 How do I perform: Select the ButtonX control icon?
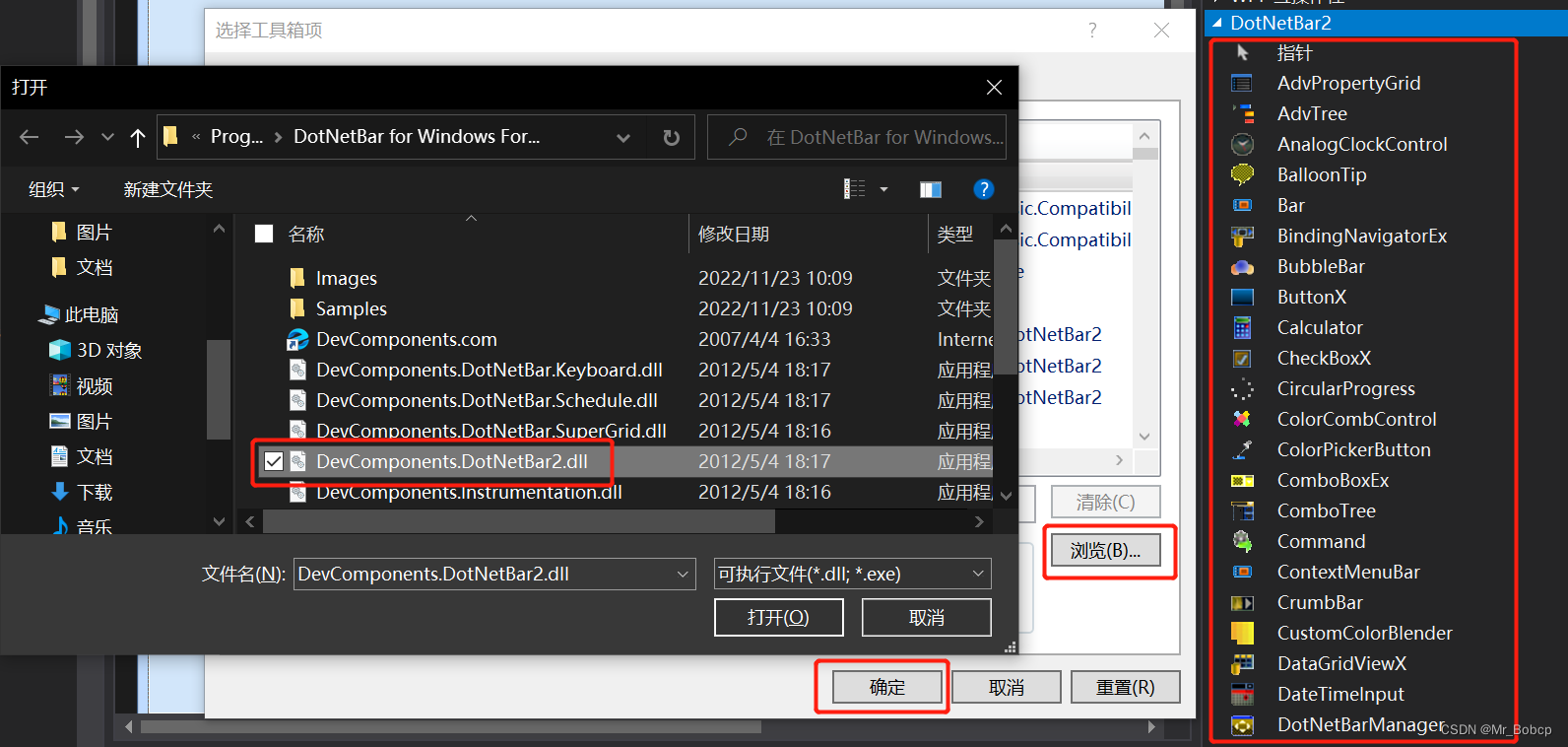click(1242, 298)
